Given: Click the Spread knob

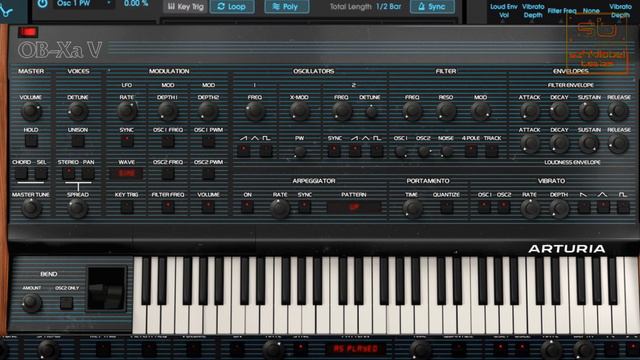Looking at the screenshot, I should click(78, 209).
